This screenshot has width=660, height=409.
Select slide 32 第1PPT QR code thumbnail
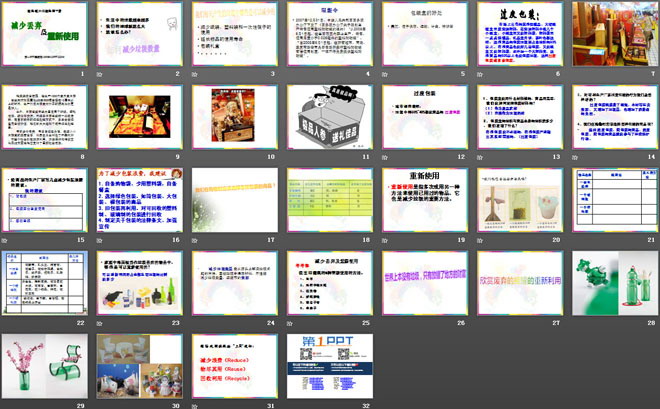330,366
